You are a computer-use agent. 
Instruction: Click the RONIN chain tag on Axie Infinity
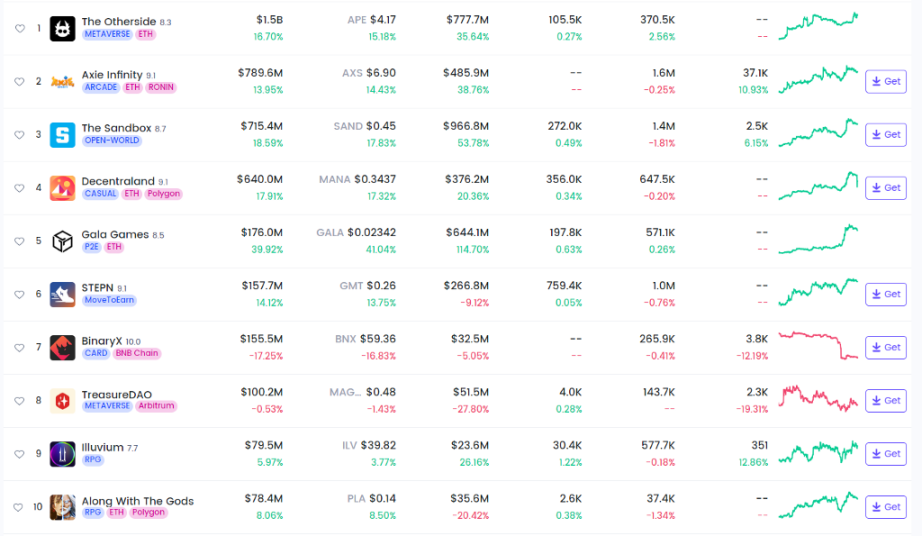click(161, 87)
